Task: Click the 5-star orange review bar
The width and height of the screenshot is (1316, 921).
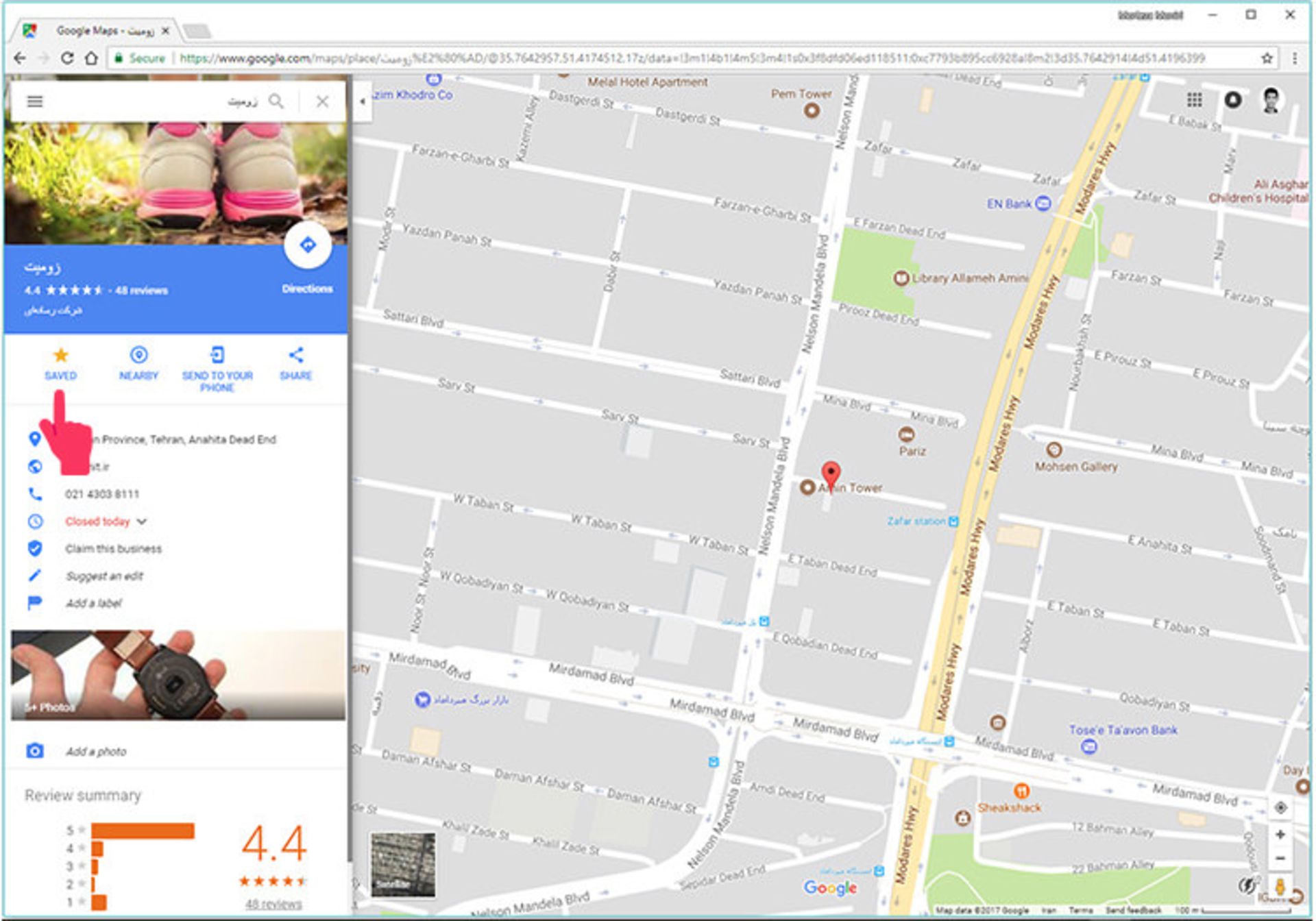Action: tap(143, 831)
